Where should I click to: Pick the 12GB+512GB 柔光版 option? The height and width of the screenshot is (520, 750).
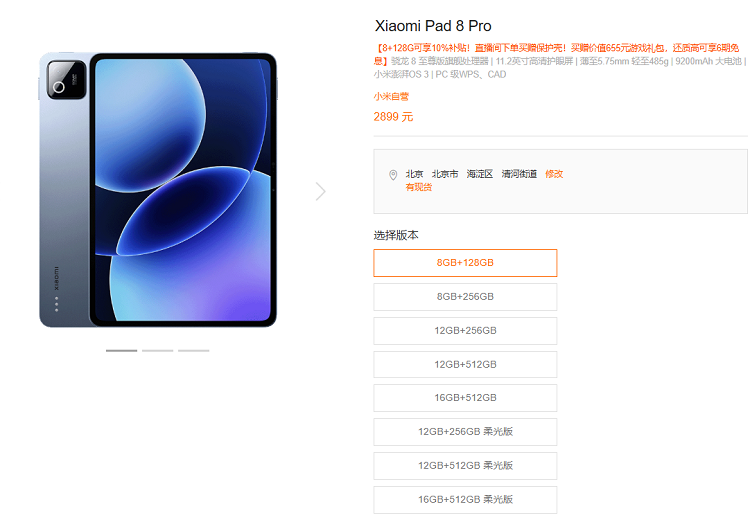coord(465,465)
